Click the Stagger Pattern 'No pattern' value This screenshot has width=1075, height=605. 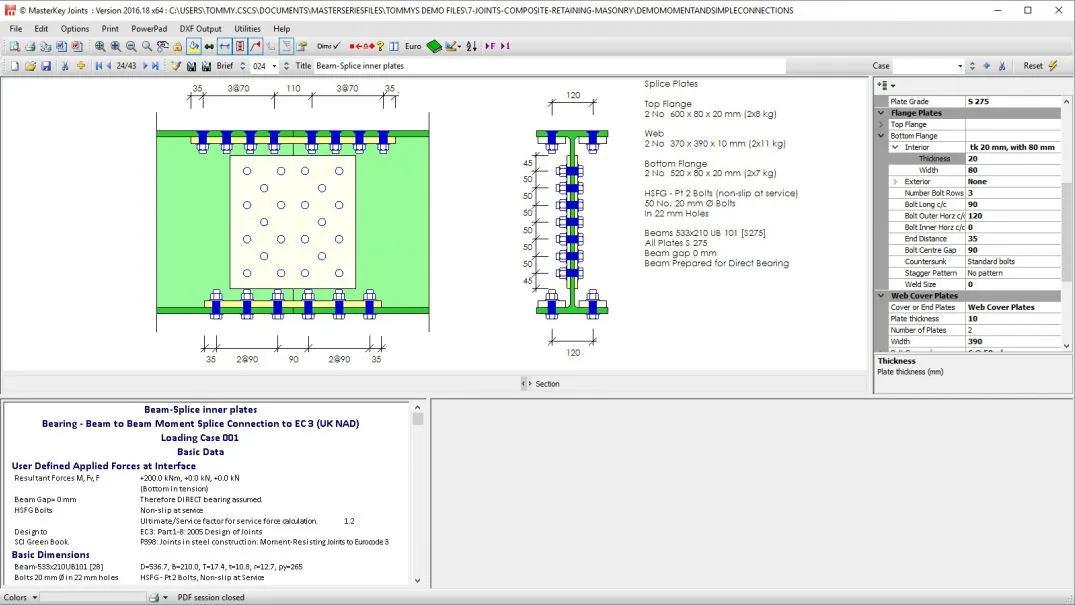(1013, 273)
